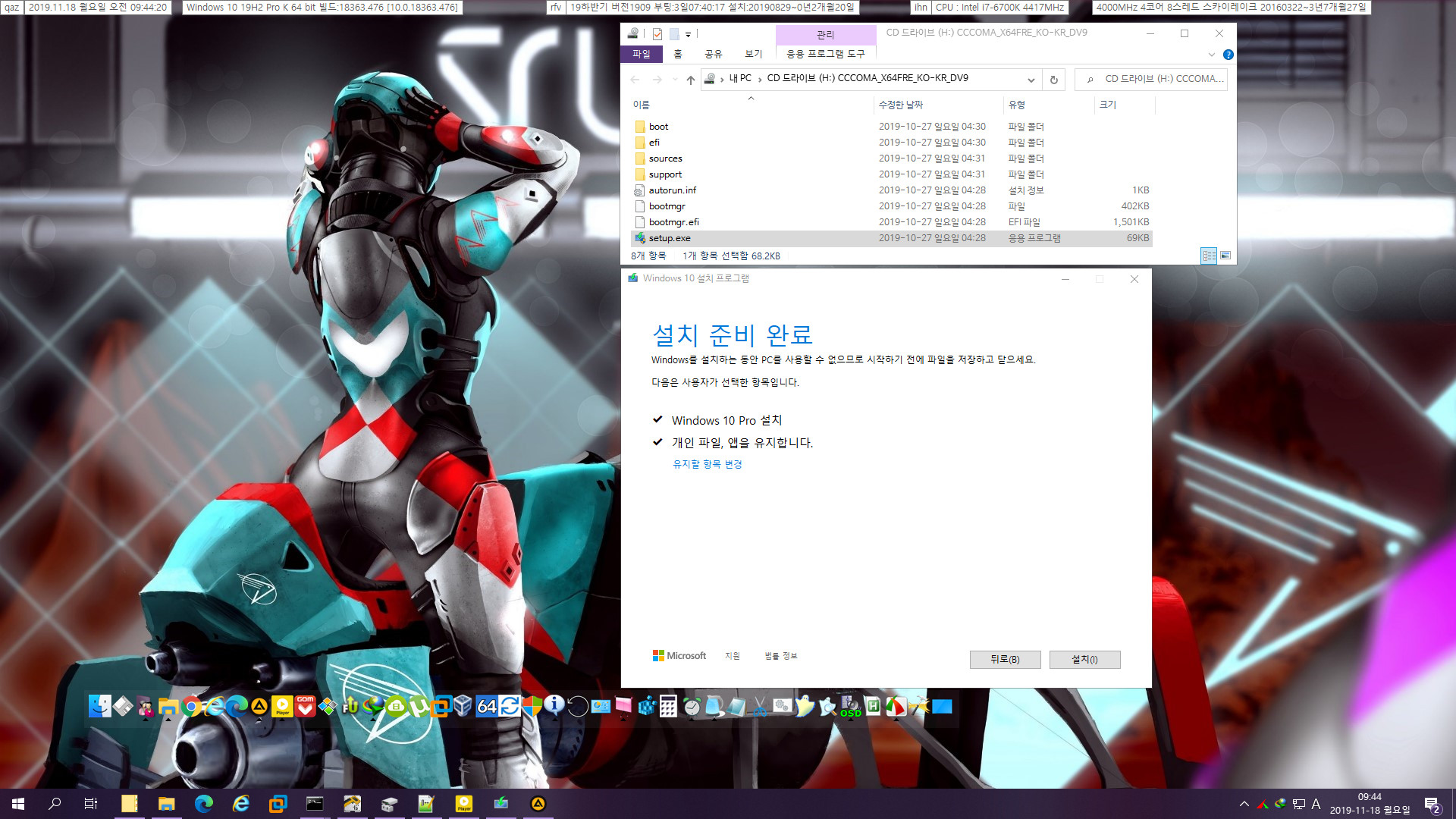Launch AIMP orange triangle in dock

(x=259, y=707)
